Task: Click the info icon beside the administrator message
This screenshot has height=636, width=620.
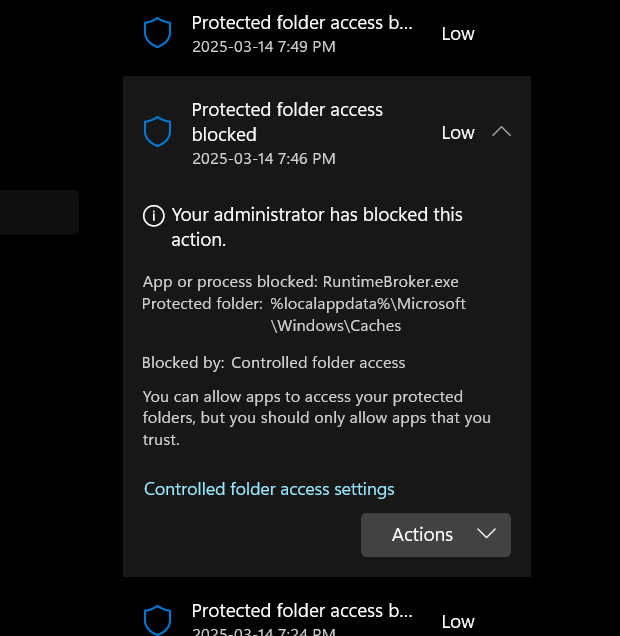Action: click(x=154, y=215)
